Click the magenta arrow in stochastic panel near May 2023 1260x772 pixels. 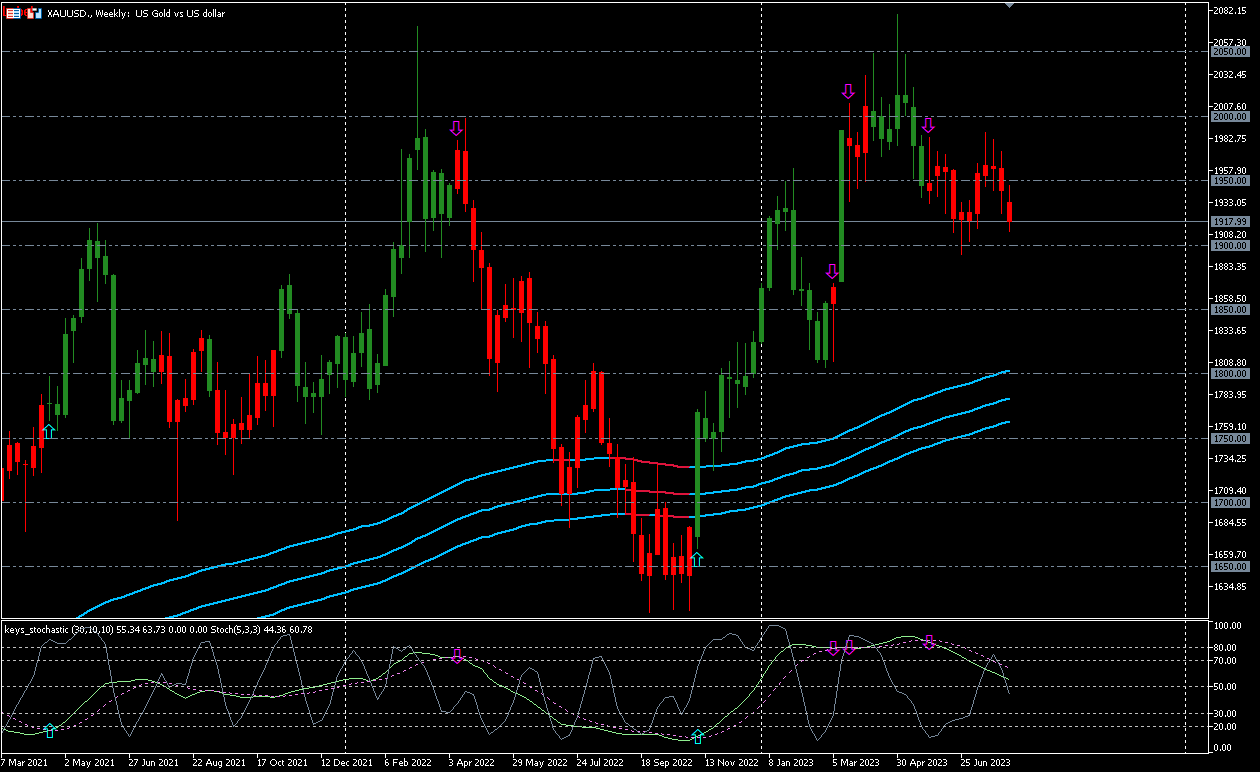[x=929, y=642]
